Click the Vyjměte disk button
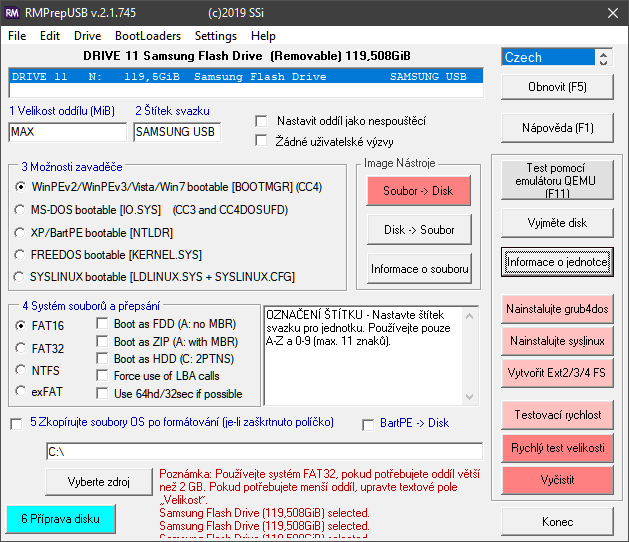 [557, 223]
